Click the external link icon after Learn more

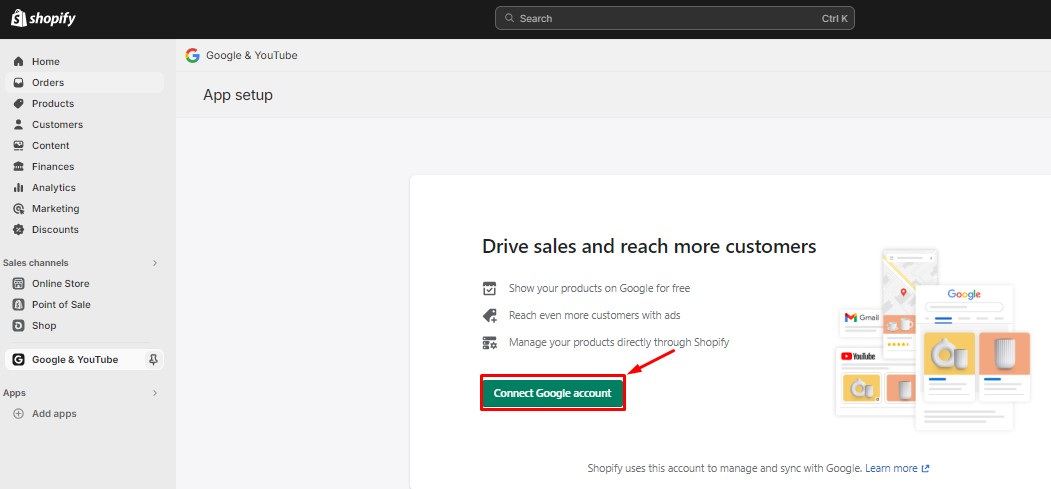pos(926,468)
